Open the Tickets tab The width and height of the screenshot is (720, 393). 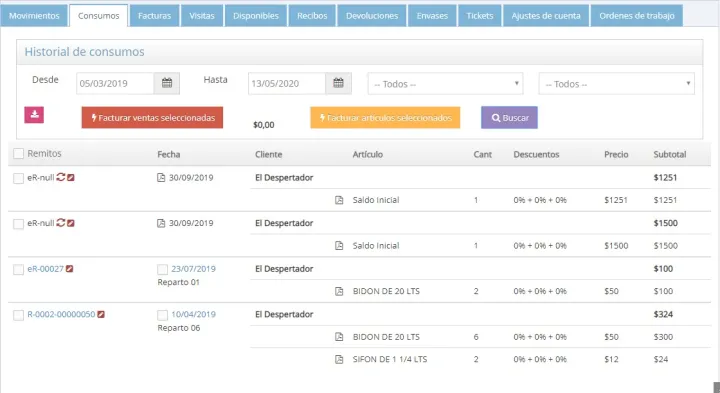coord(480,16)
